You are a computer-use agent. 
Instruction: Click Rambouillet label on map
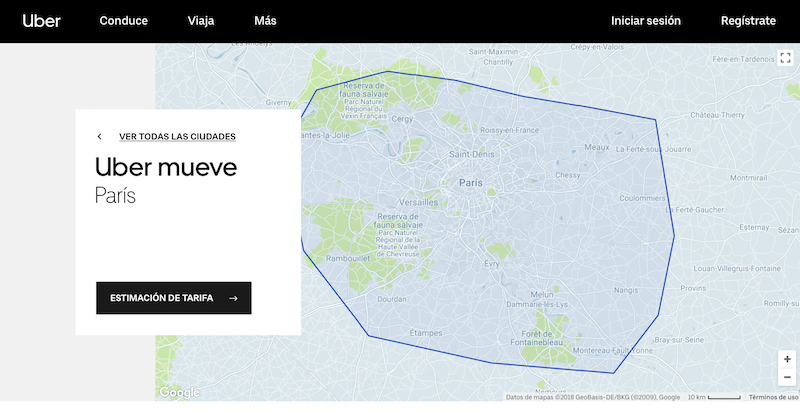click(x=348, y=259)
